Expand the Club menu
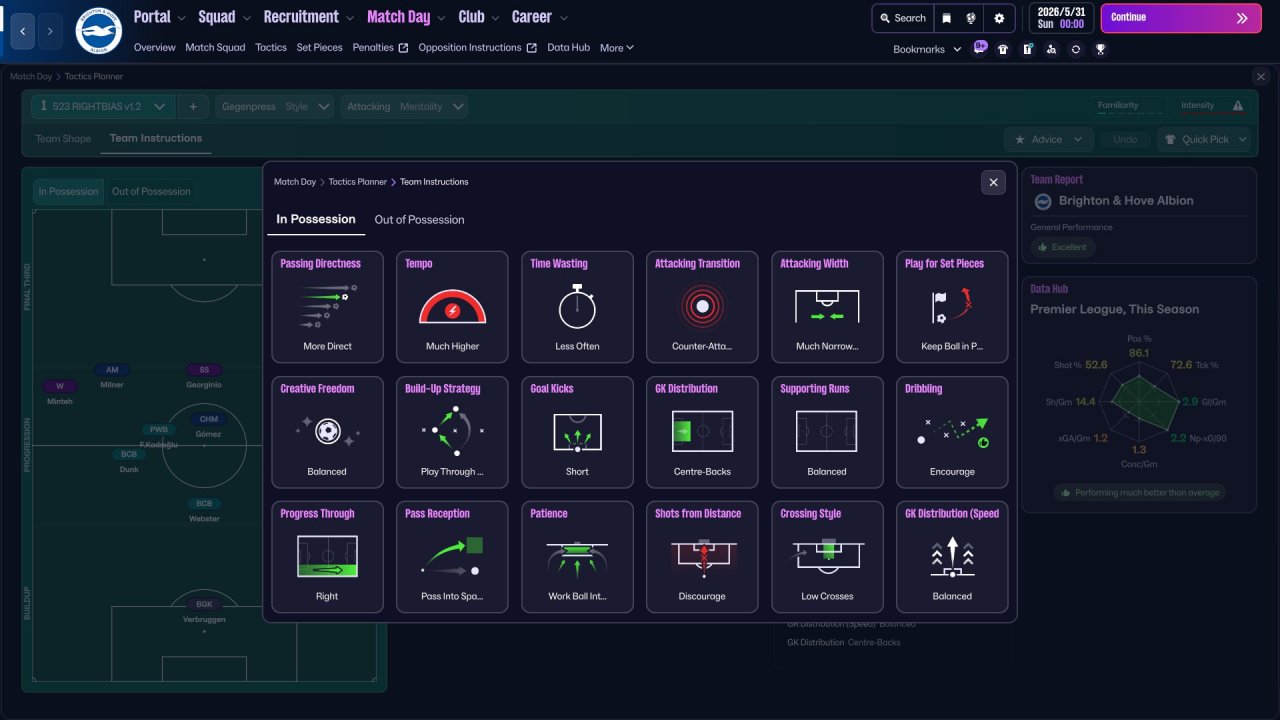Viewport: 1280px width, 720px height. [x=479, y=17]
